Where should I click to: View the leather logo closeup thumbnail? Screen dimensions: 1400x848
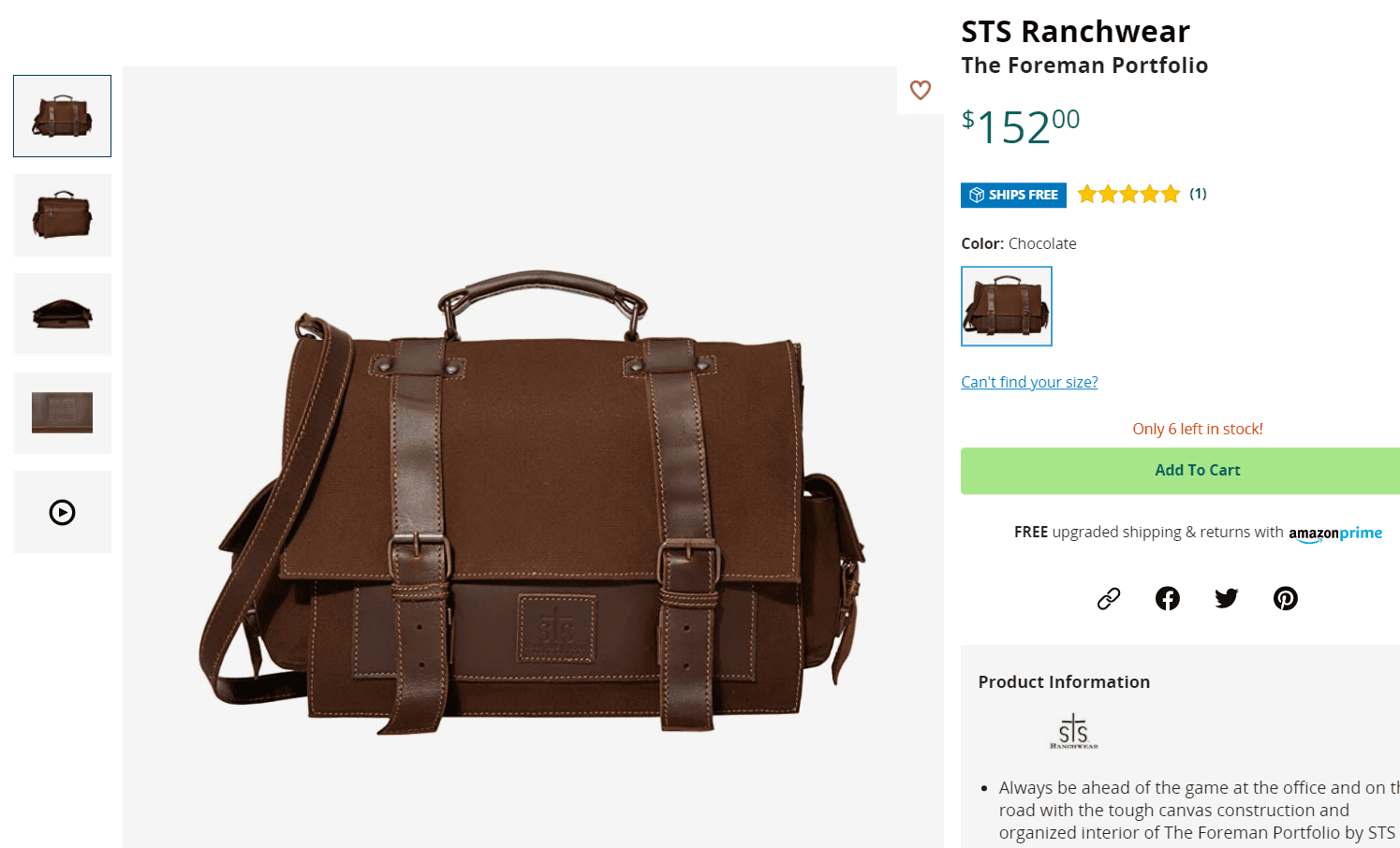pos(63,414)
